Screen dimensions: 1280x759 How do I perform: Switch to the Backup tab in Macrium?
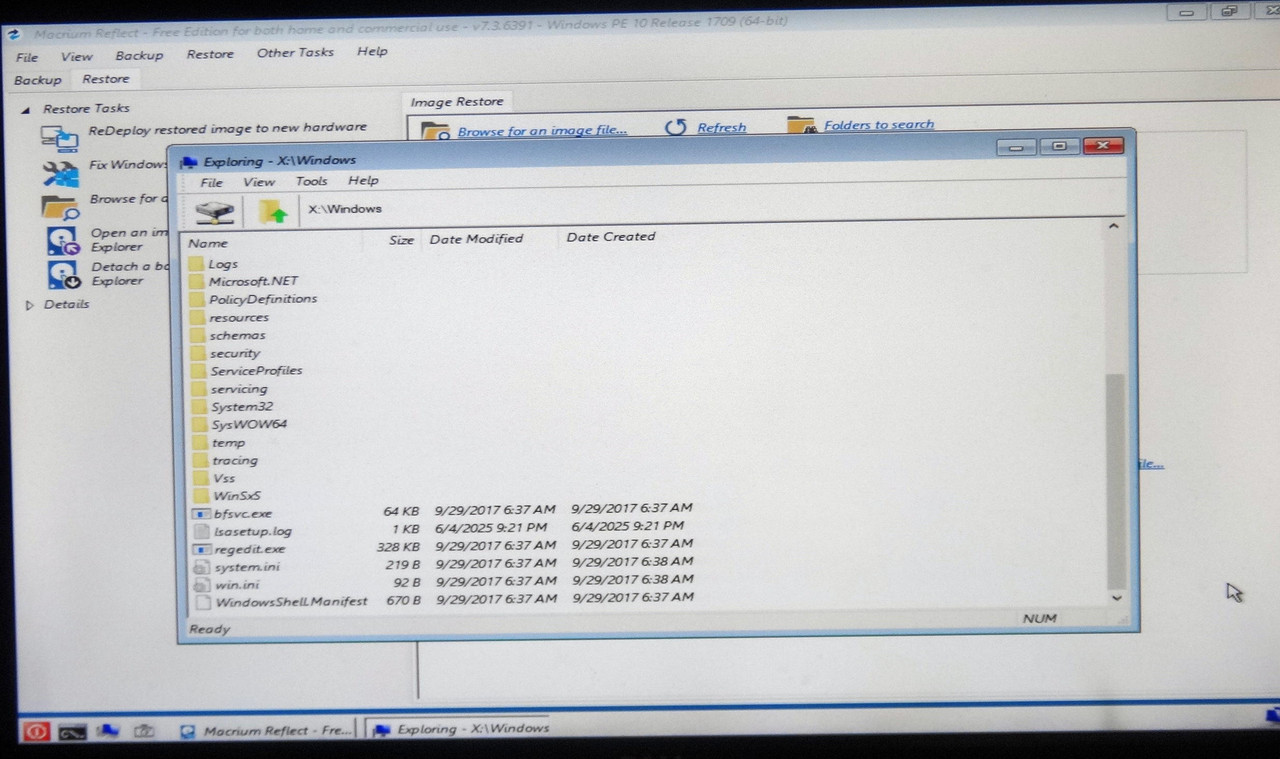point(38,80)
